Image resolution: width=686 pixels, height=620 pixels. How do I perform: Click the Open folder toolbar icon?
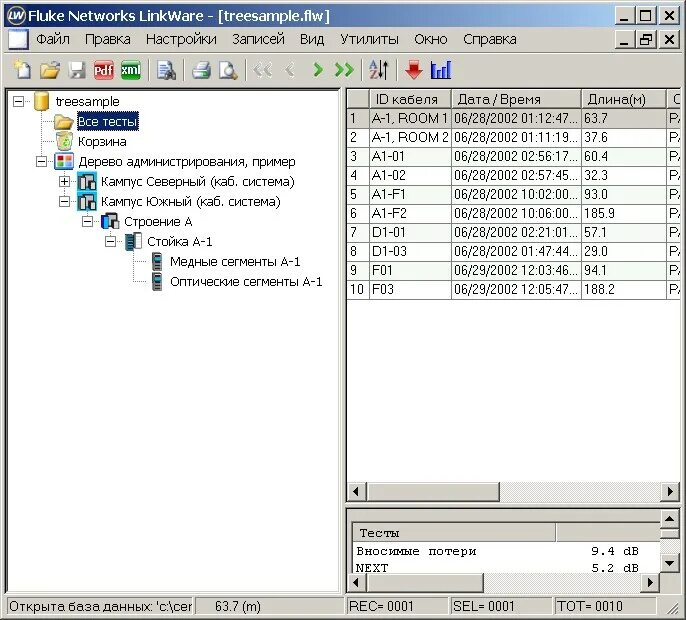point(49,70)
